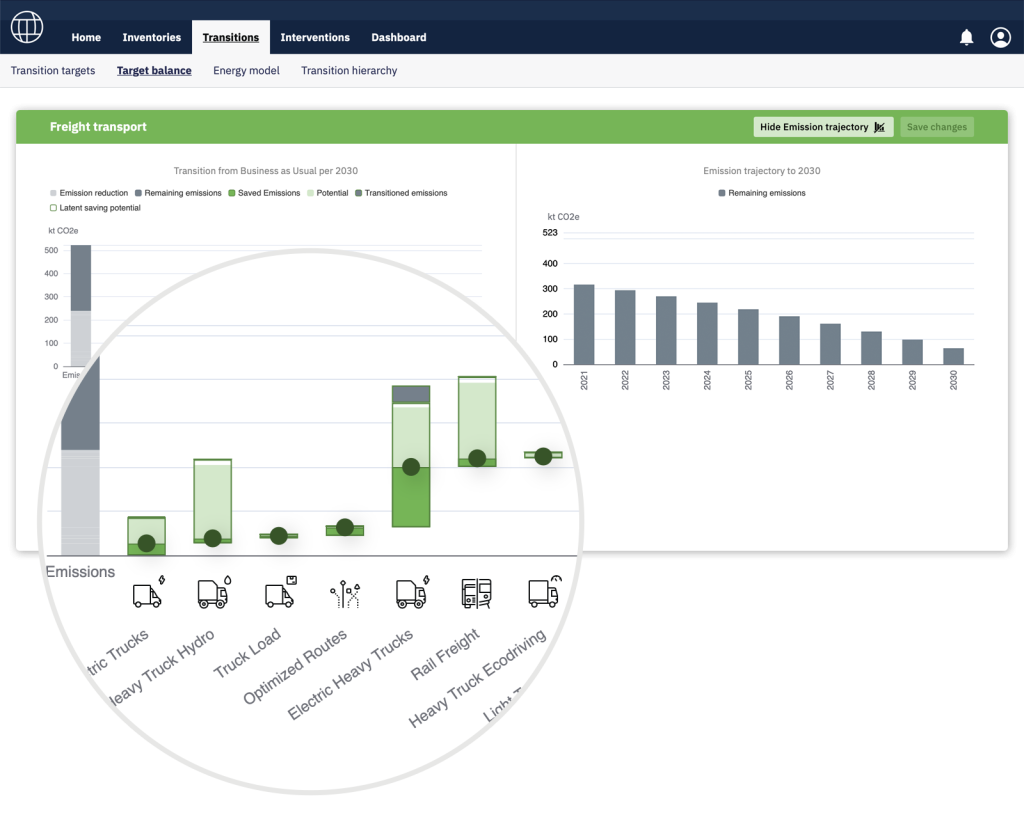Click the Rail Freight train icon
Image resolution: width=1024 pixels, height=815 pixels.
[x=476, y=593]
